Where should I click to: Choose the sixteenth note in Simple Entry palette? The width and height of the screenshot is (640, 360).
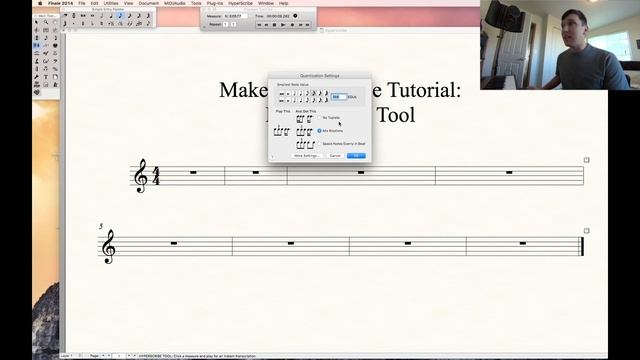(129, 15)
